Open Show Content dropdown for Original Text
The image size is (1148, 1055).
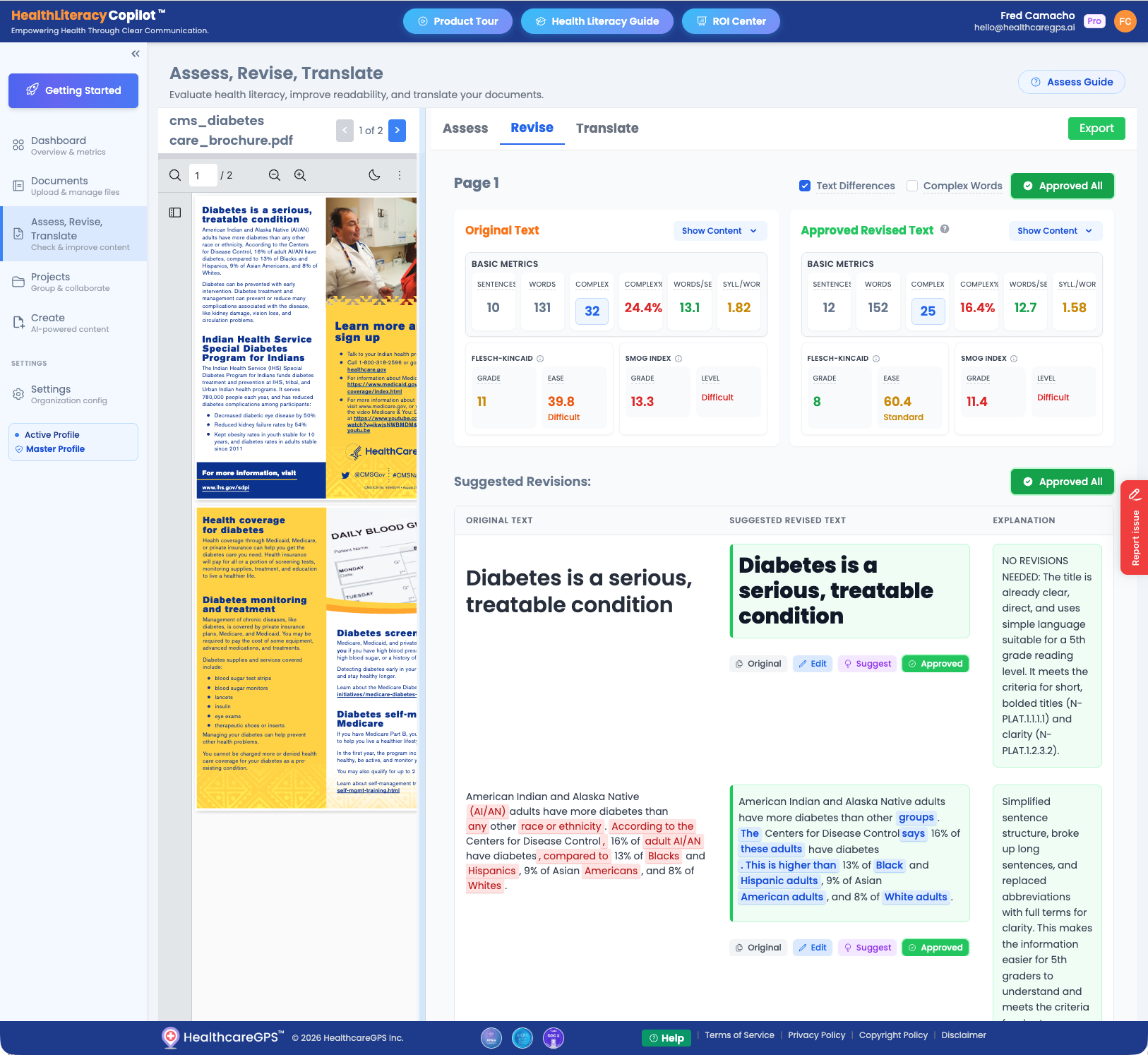click(719, 230)
